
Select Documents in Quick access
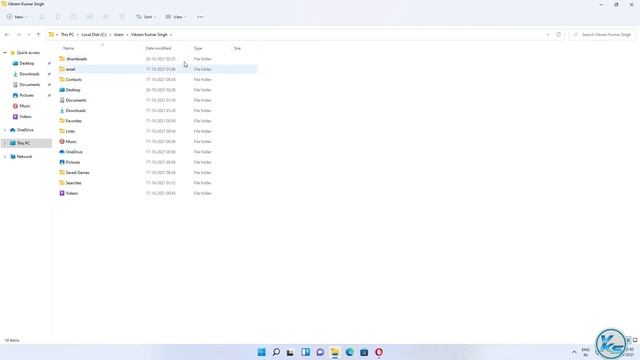(x=29, y=84)
